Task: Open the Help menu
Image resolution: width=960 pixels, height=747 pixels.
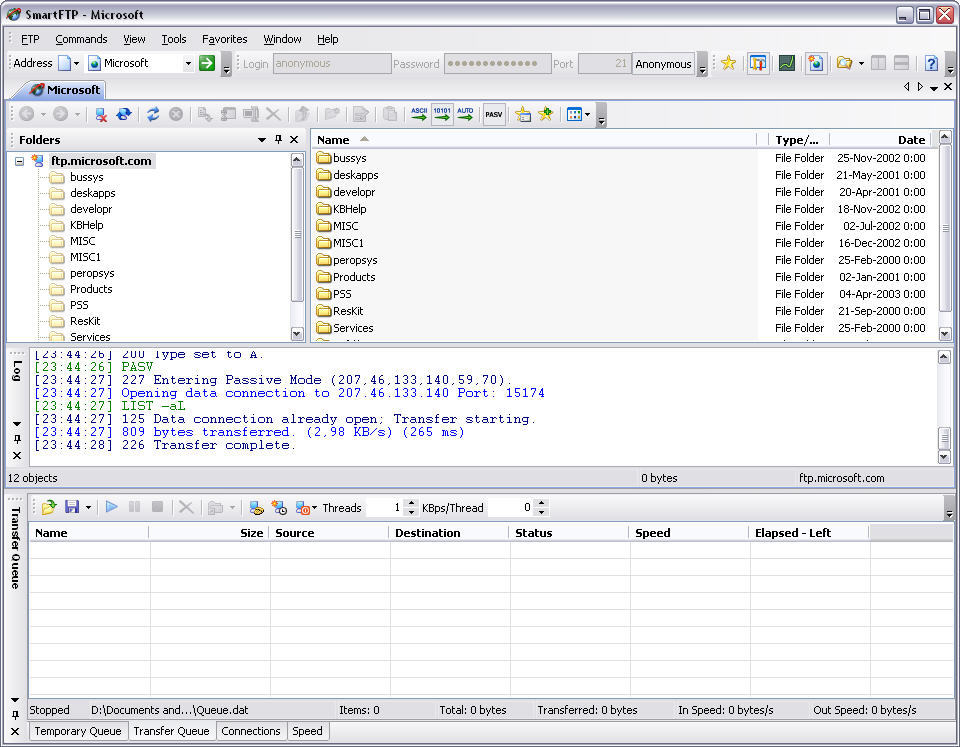Action: (x=328, y=39)
